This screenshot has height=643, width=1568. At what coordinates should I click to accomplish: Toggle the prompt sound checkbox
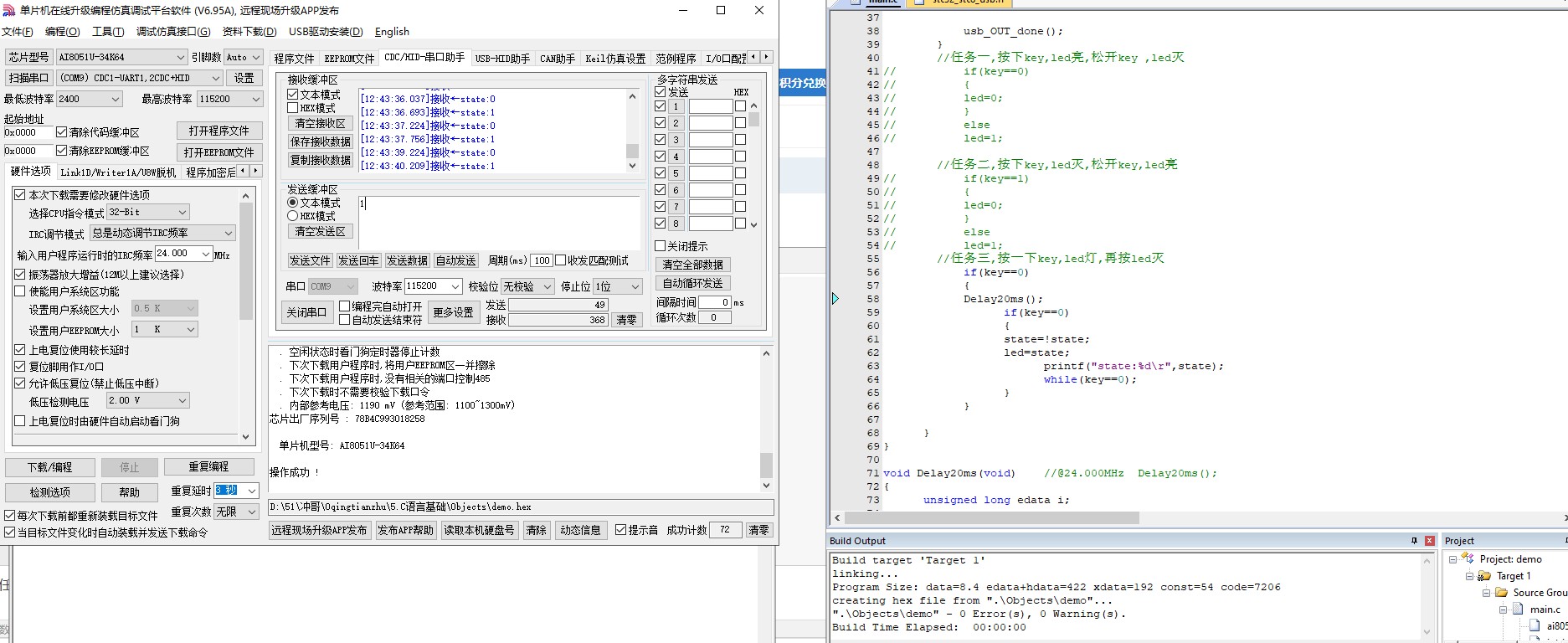(x=620, y=530)
